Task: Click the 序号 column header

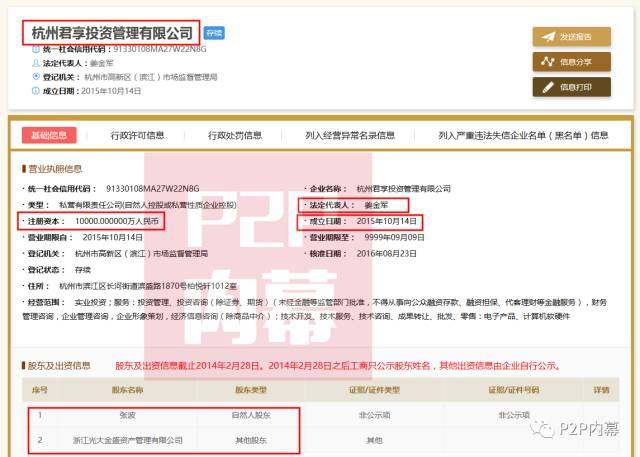Action: pos(40,390)
